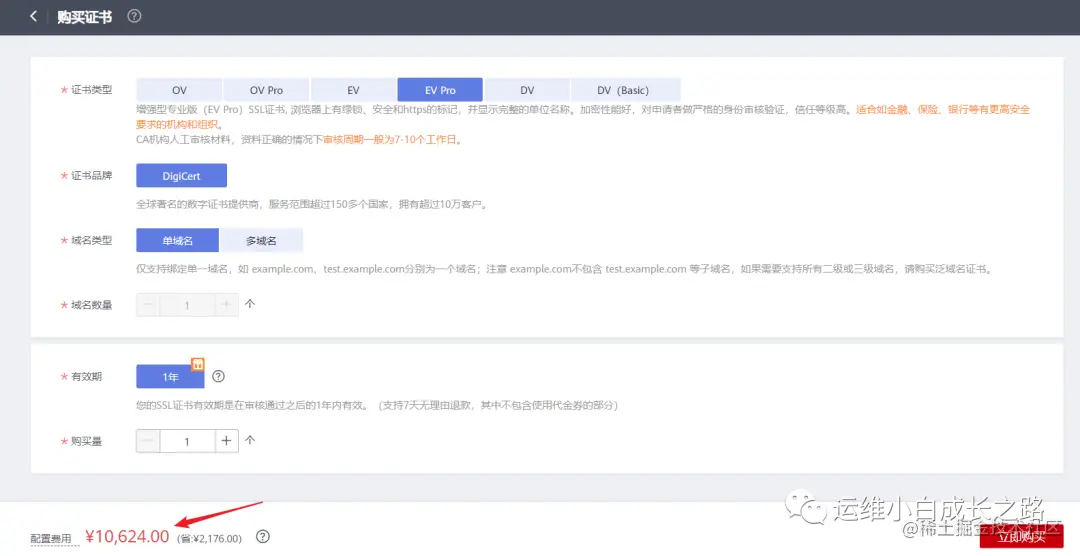Click gift badge on 1年 option
1080x556 pixels.
pyautogui.click(x=198, y=364)
